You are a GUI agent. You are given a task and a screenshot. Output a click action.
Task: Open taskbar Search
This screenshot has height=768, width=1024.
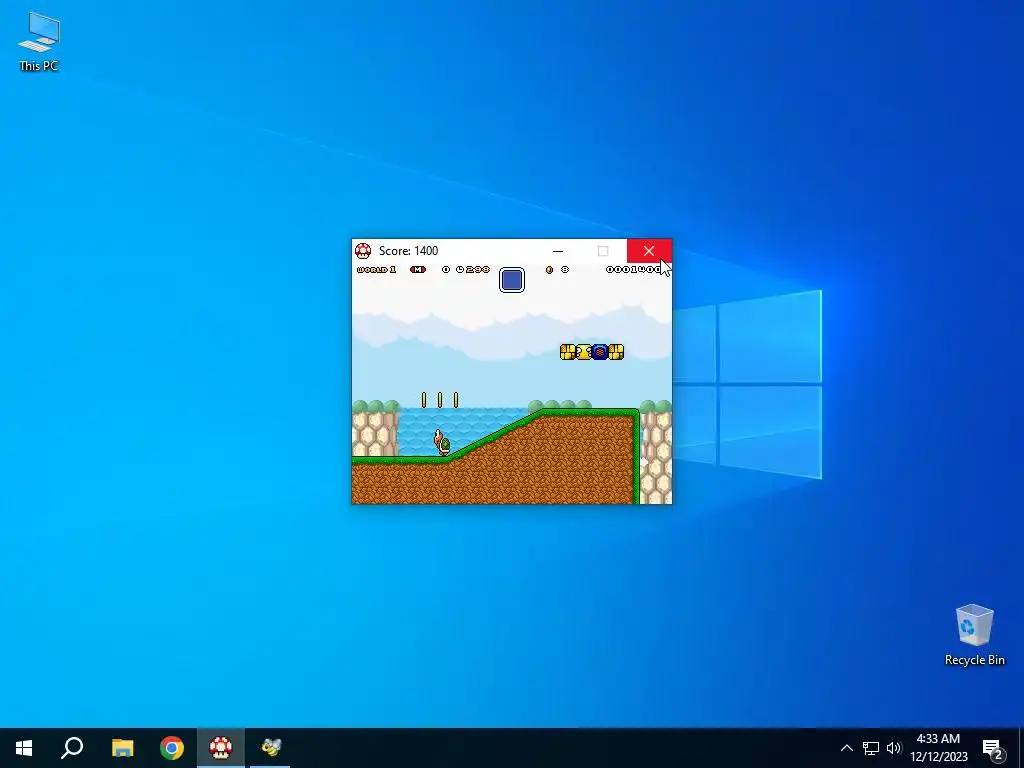click(72, 748)
